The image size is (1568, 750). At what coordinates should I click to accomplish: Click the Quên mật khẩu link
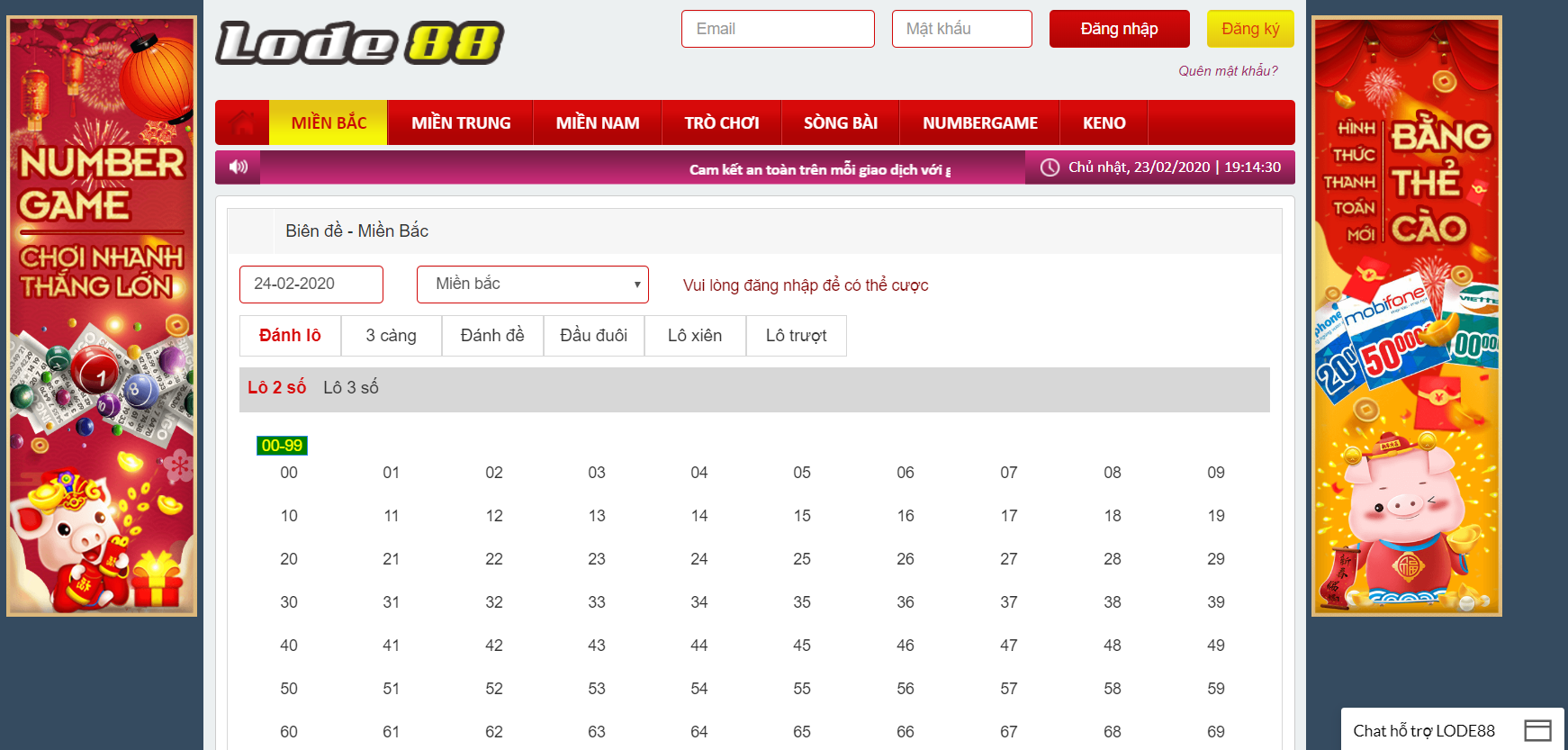click(x=1228, y=71)
